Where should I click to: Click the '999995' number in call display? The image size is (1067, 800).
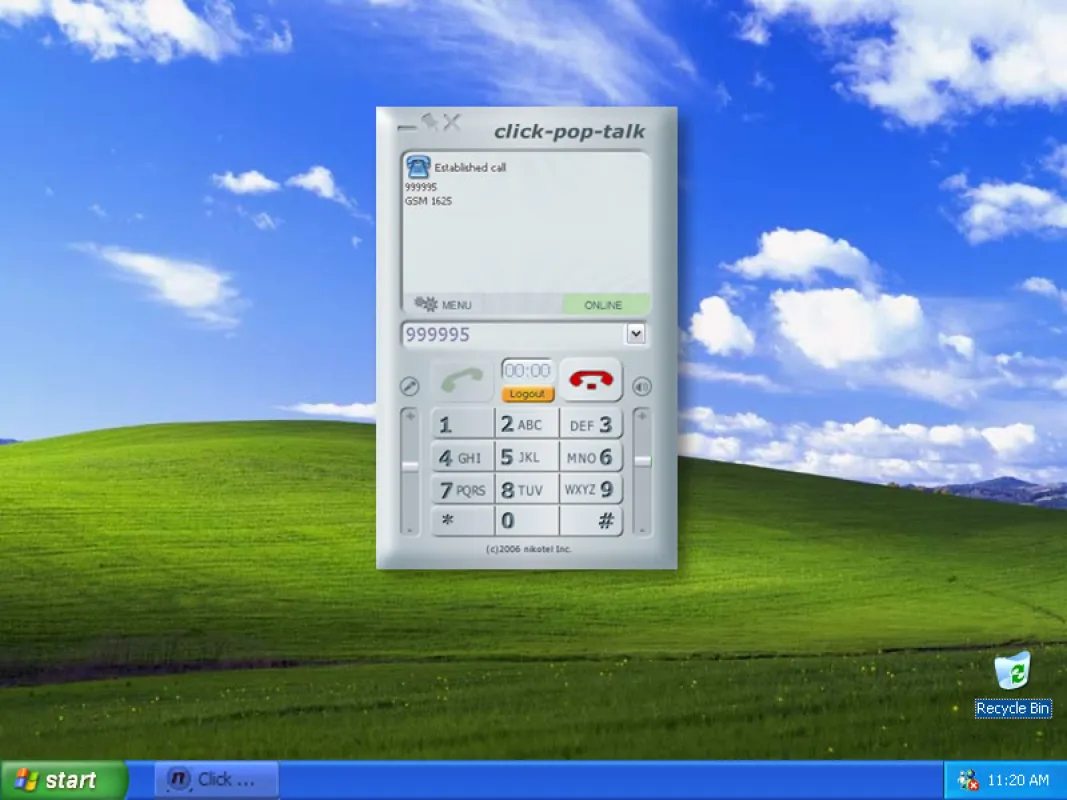(x=421, y=187)
